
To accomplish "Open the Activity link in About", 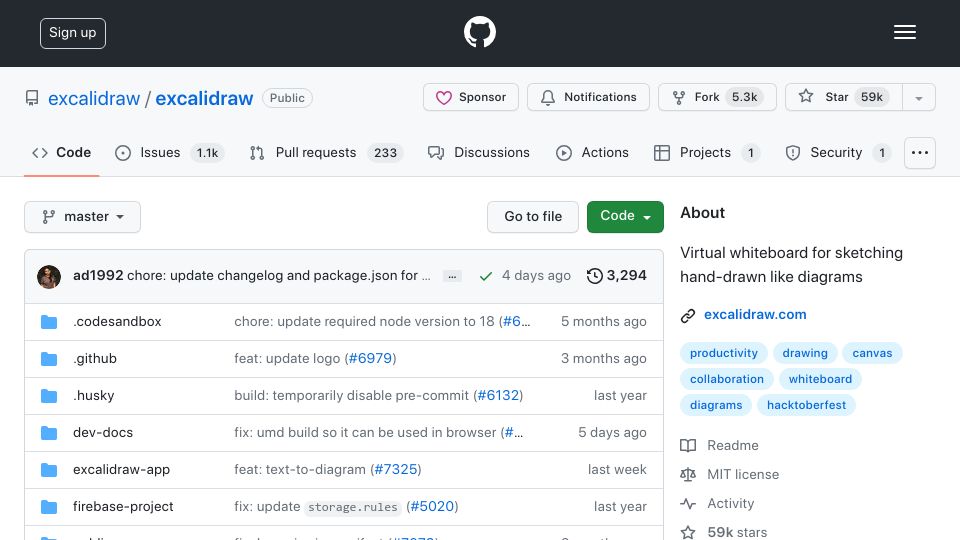I will point(718,503).
